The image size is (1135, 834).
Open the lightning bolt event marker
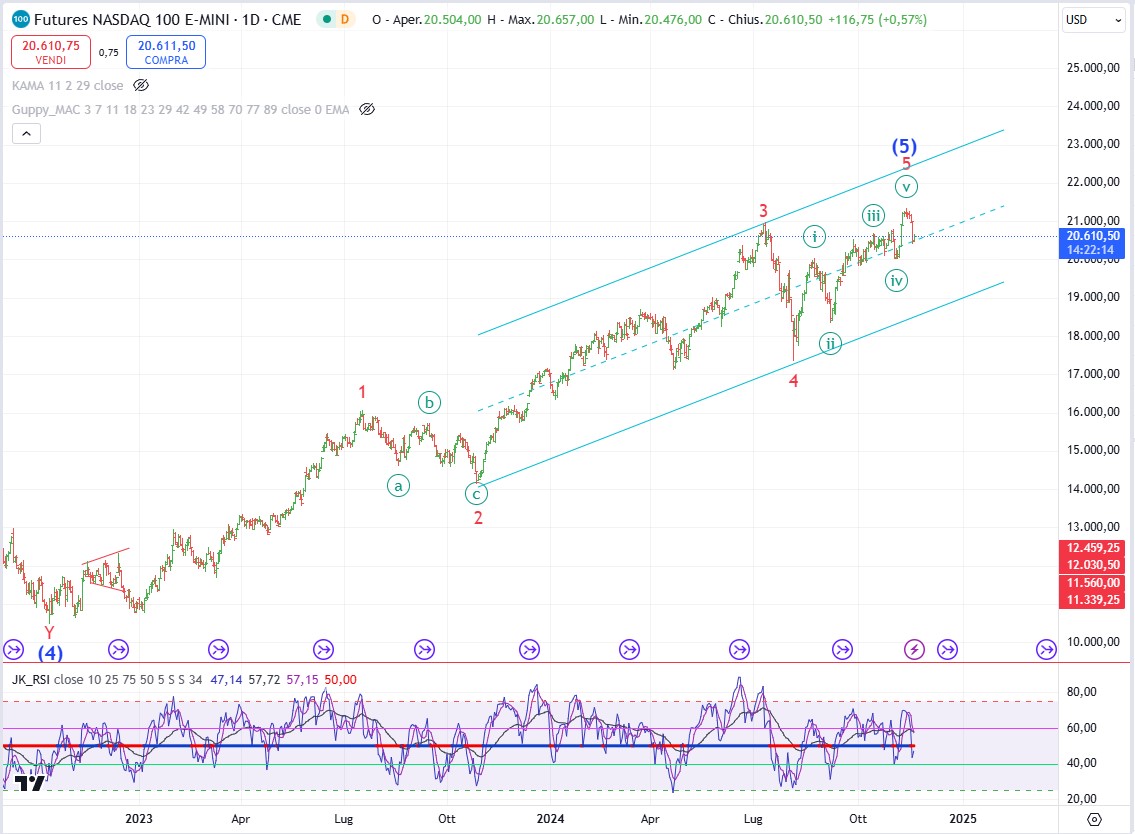[x=914, y=649]
